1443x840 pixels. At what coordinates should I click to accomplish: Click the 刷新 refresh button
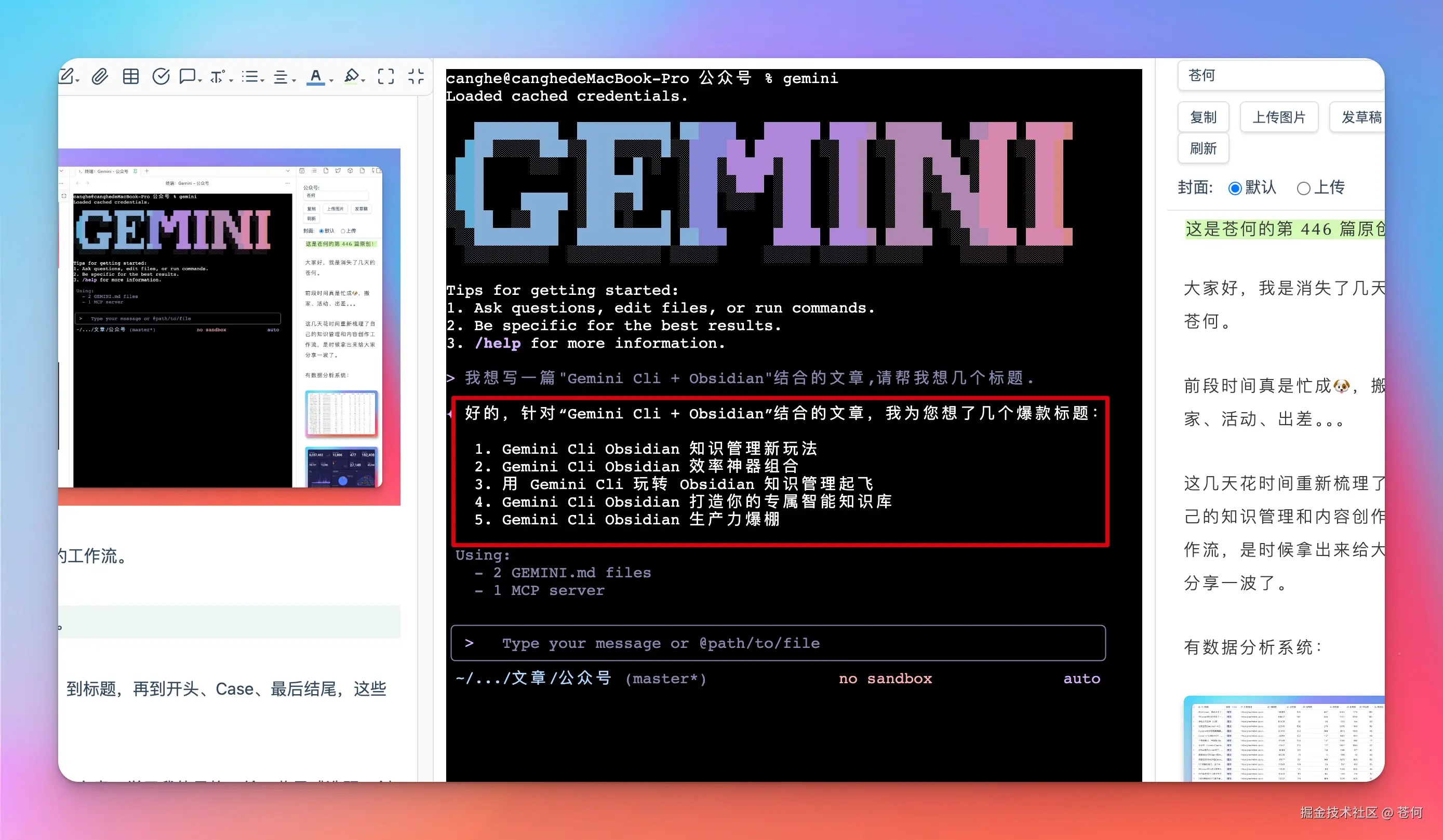coord(1204,149)
